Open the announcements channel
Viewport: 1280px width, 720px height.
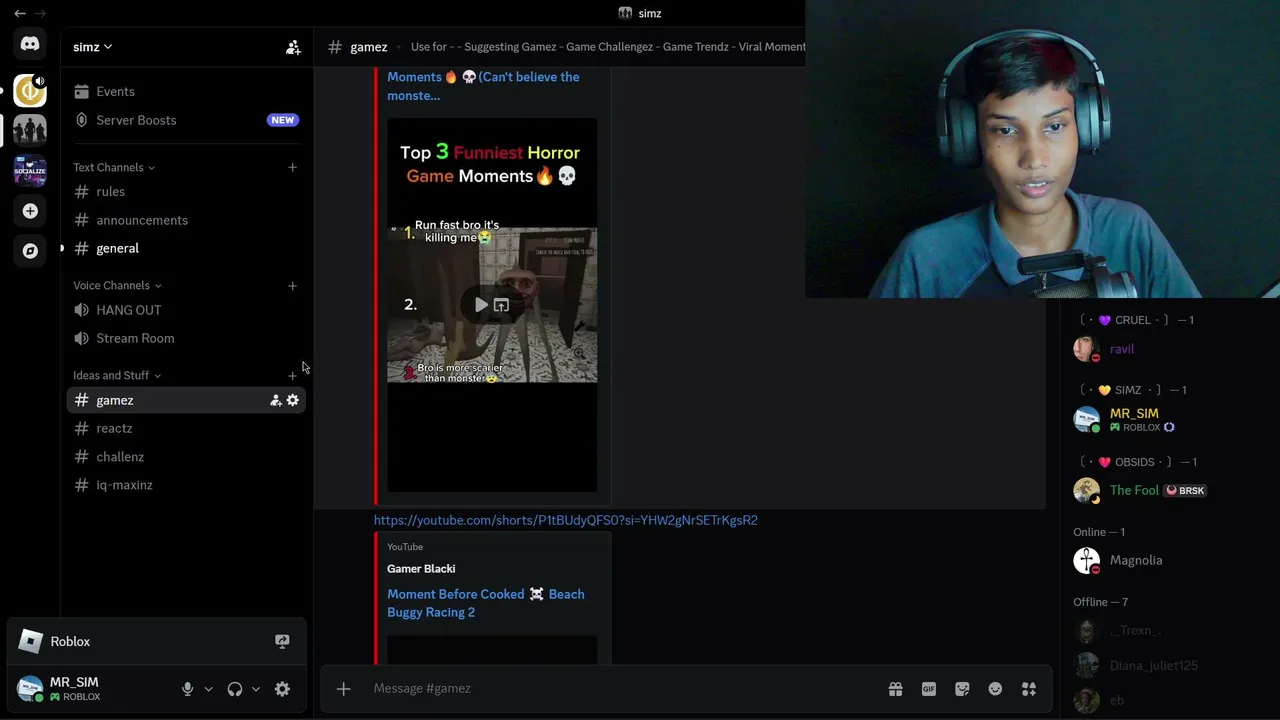point(186,220)
